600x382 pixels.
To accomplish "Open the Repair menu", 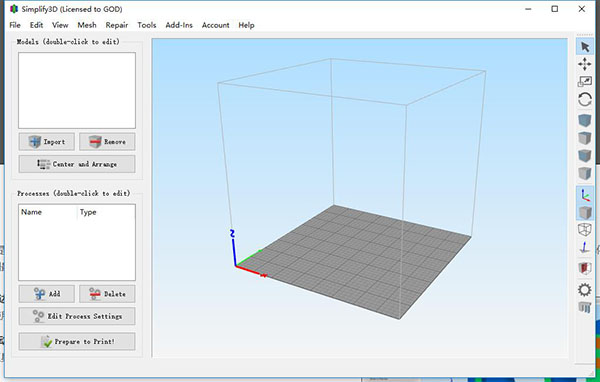I will click(117, 25).
